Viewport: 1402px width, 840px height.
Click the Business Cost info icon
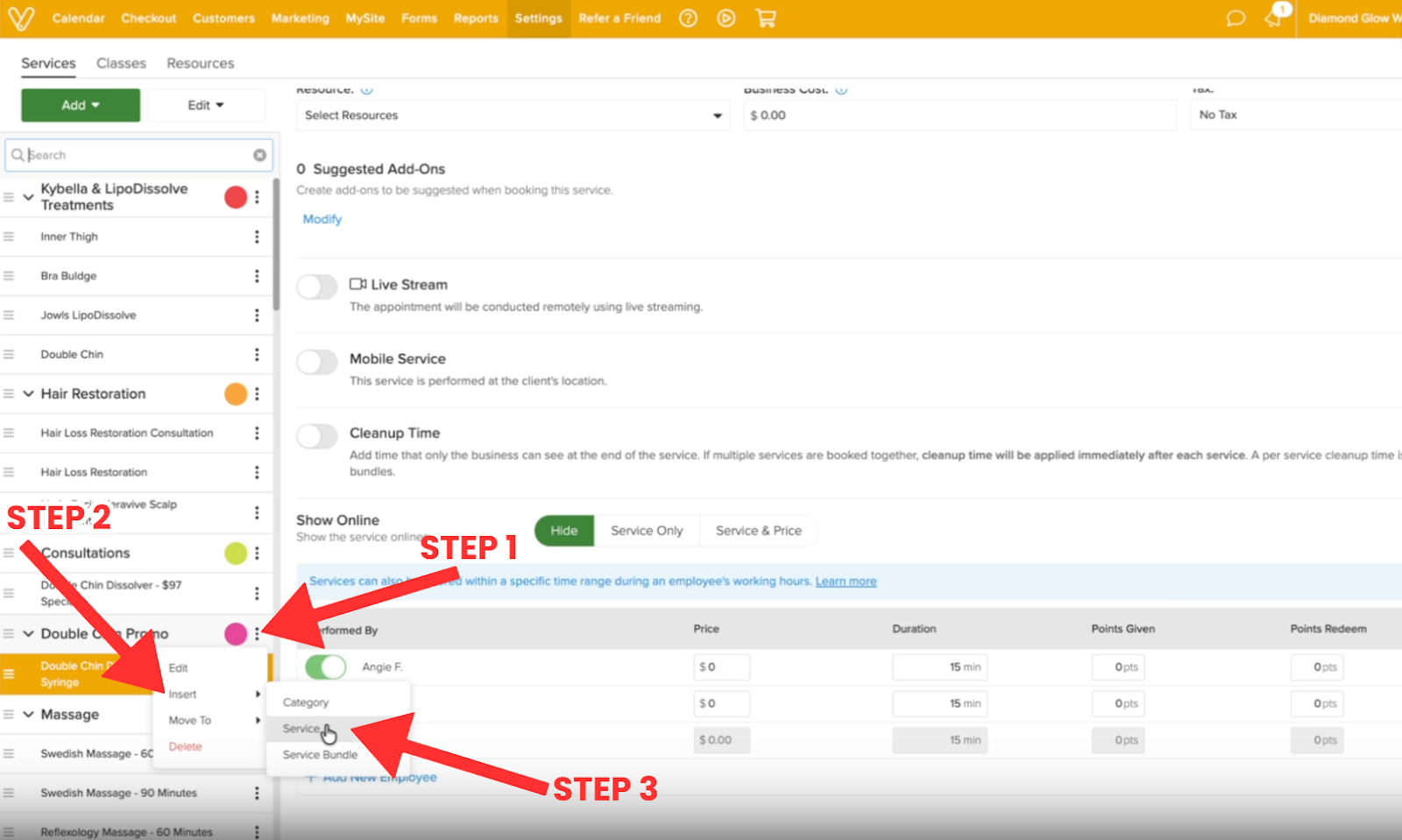tap(841, 89)
